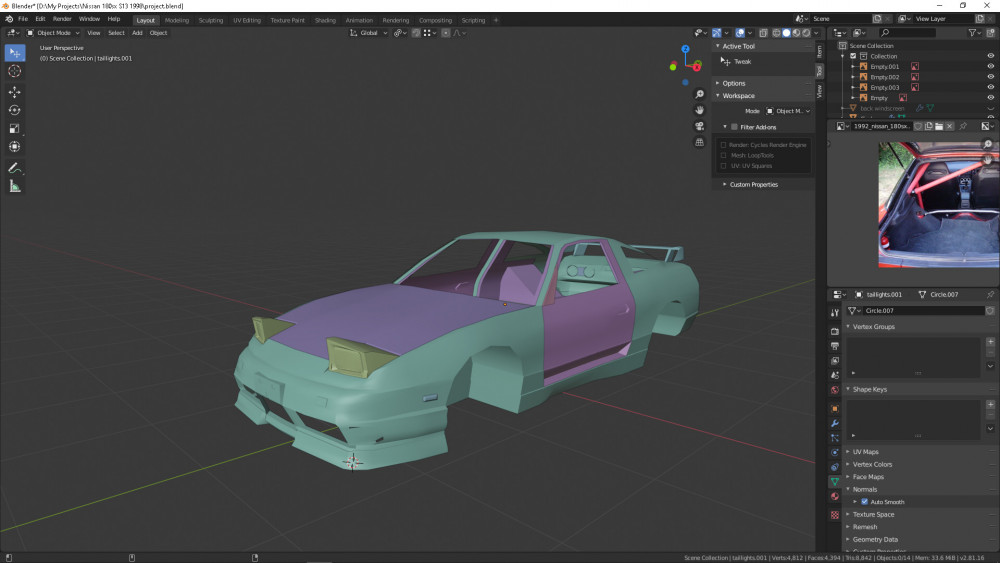
Task: Open the Item tab in the sidebar
Action: click(820, 52)
